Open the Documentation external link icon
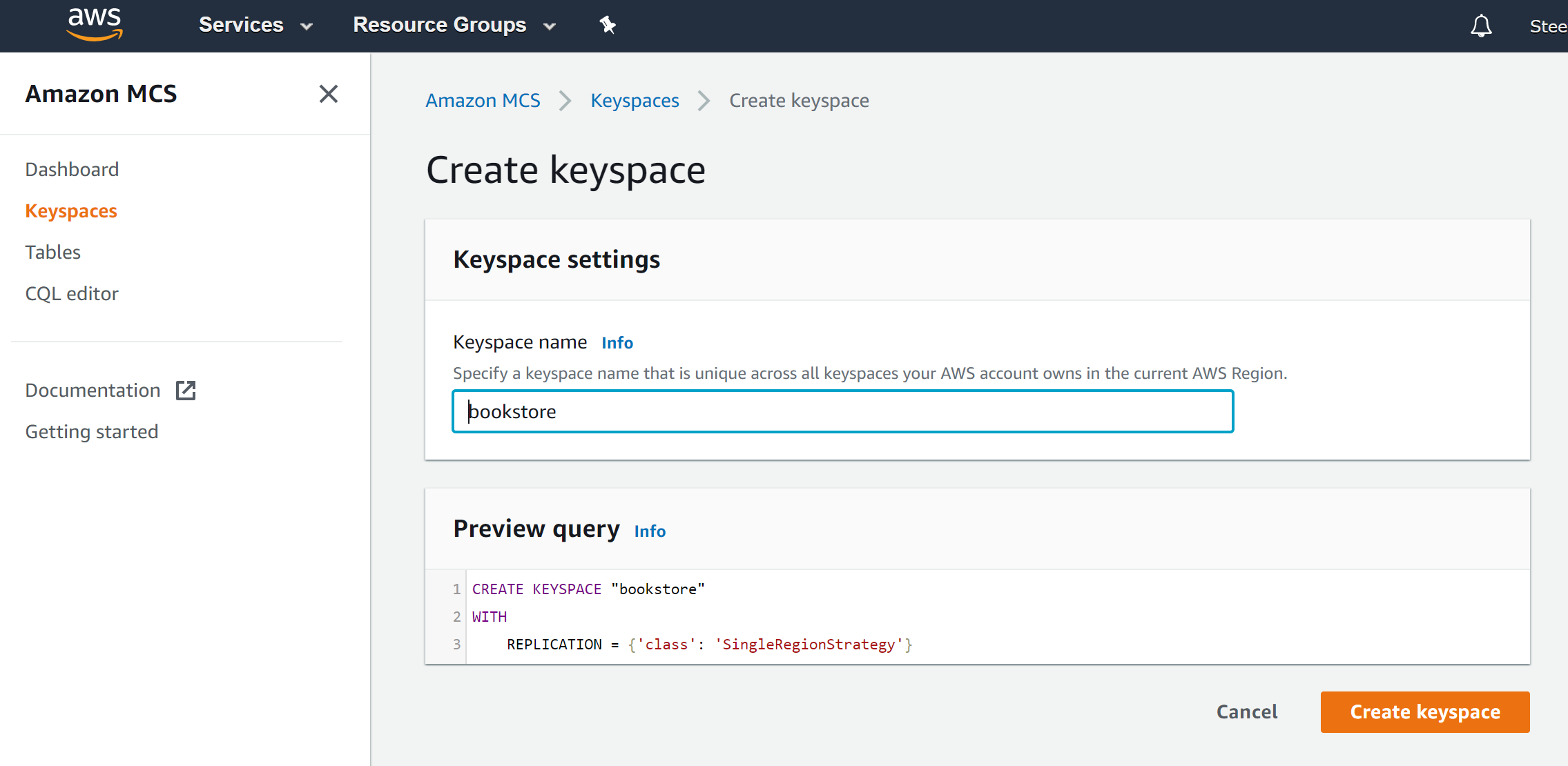 point(186,391)
